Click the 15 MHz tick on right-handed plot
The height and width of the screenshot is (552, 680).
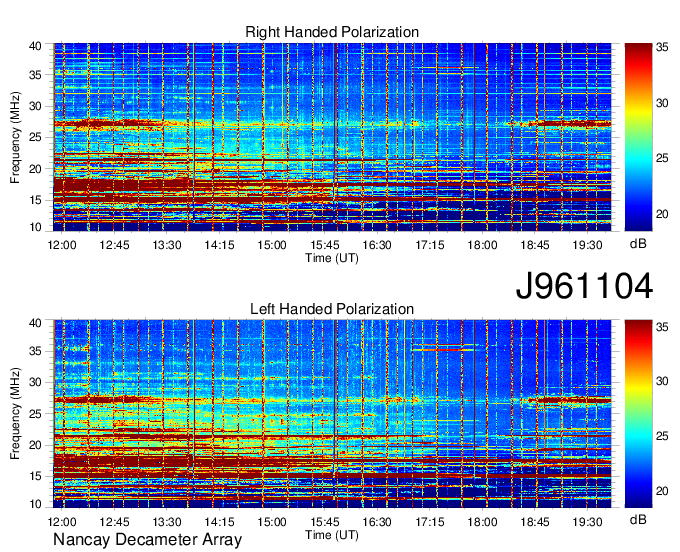(x=36, y=200)
